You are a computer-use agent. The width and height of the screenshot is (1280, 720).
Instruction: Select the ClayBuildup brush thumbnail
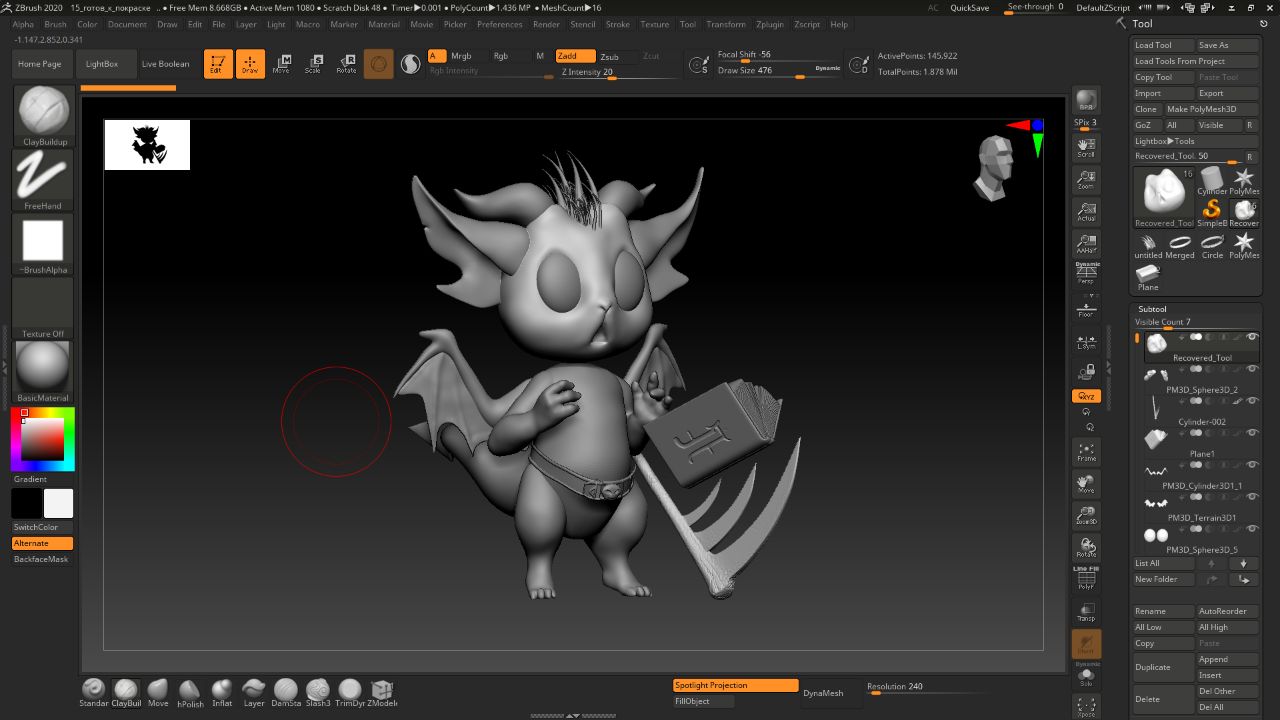pos(43,111)
